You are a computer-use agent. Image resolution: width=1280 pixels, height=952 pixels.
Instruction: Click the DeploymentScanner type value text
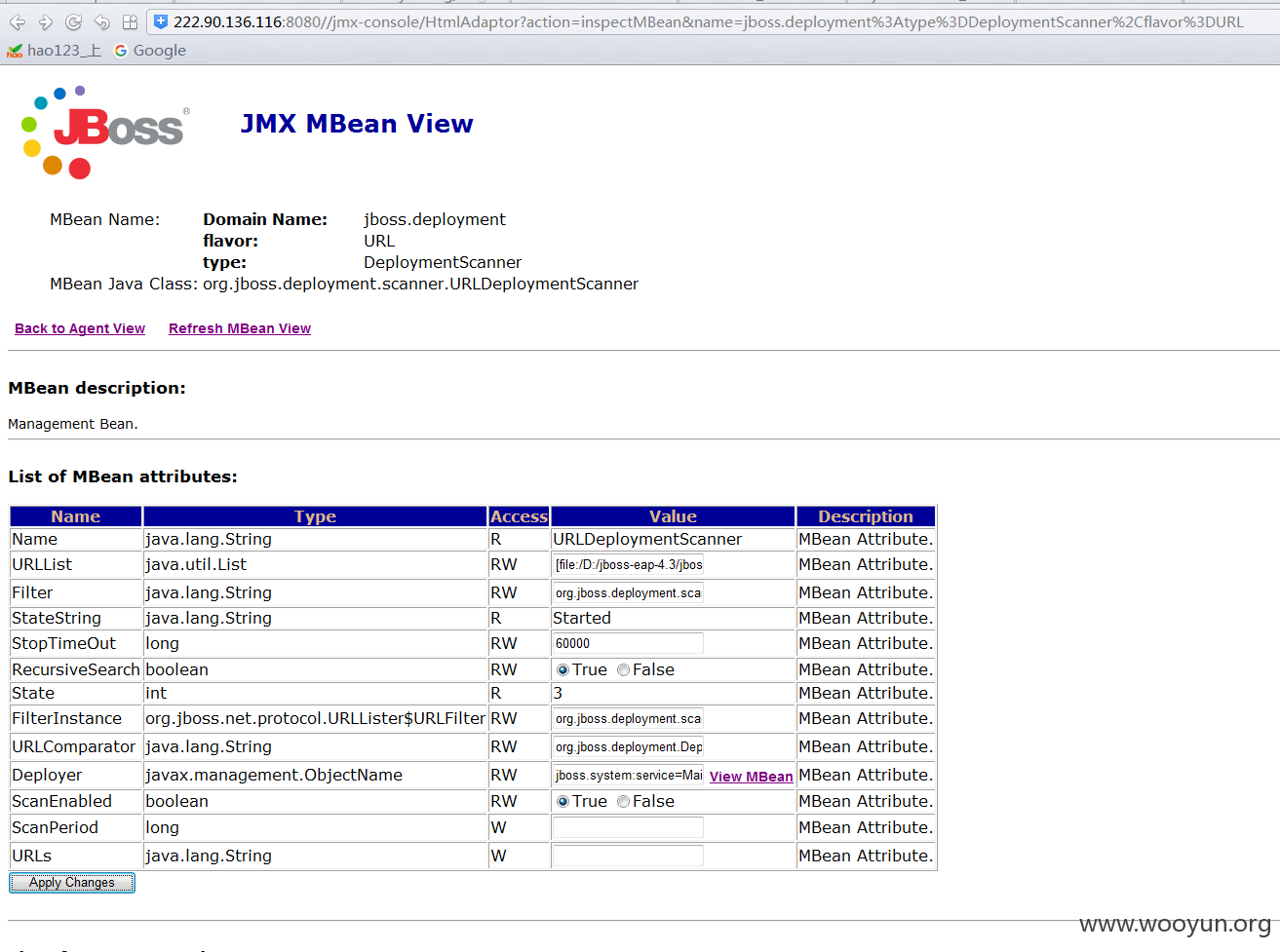click(x=443, y=263)
